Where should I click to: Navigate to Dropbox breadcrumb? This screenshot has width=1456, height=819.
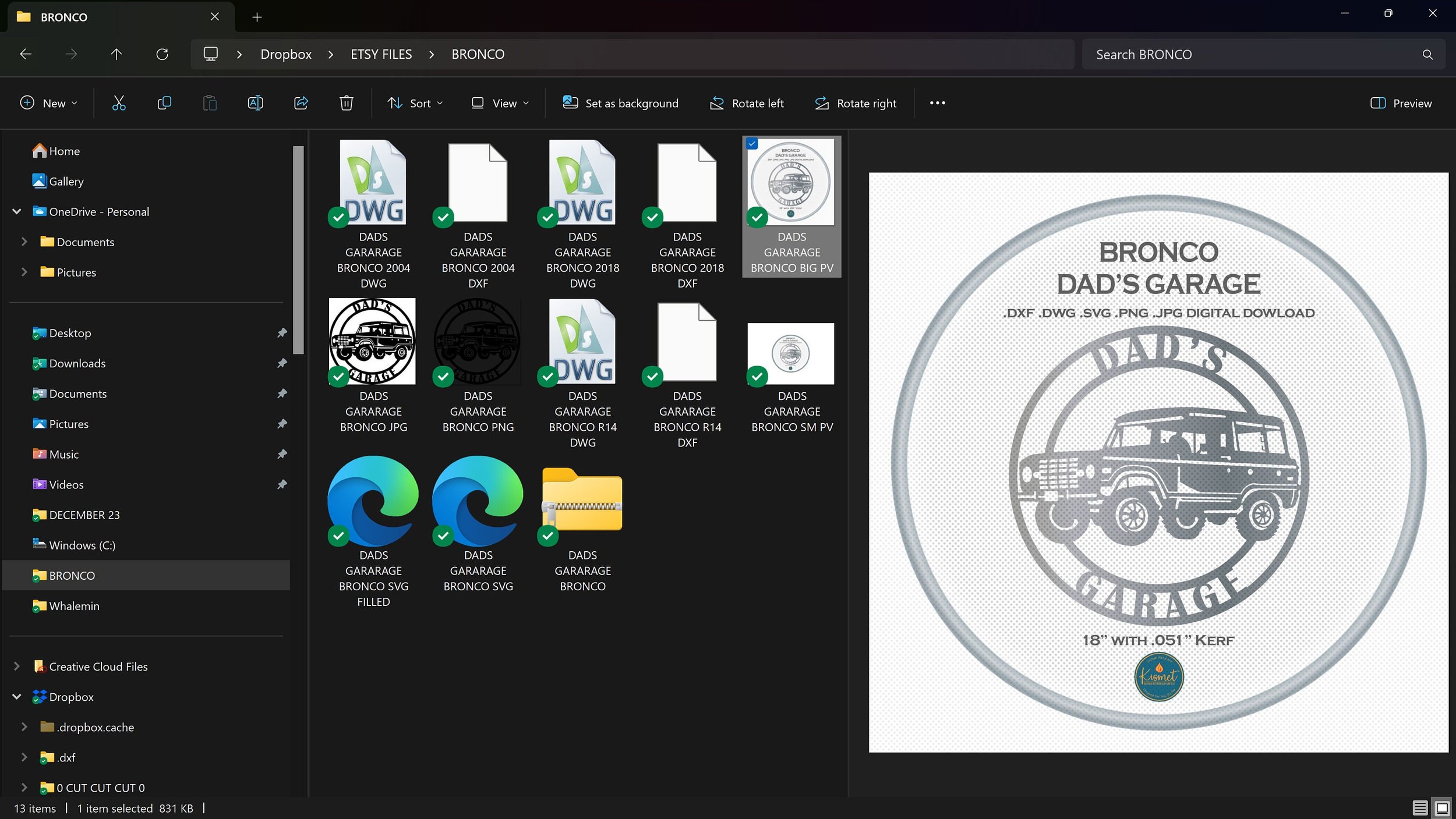click(x=286, y=54)
